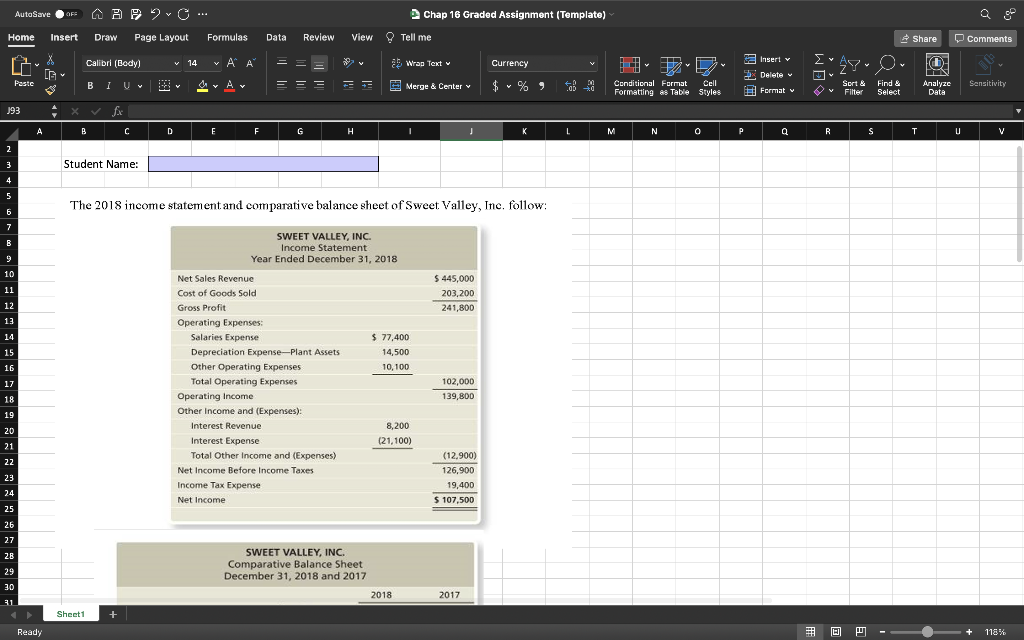The width and height of the screenshot is (1024, 640).
Task: Increase font size with larger A icon
Action: tap(231, 63)
